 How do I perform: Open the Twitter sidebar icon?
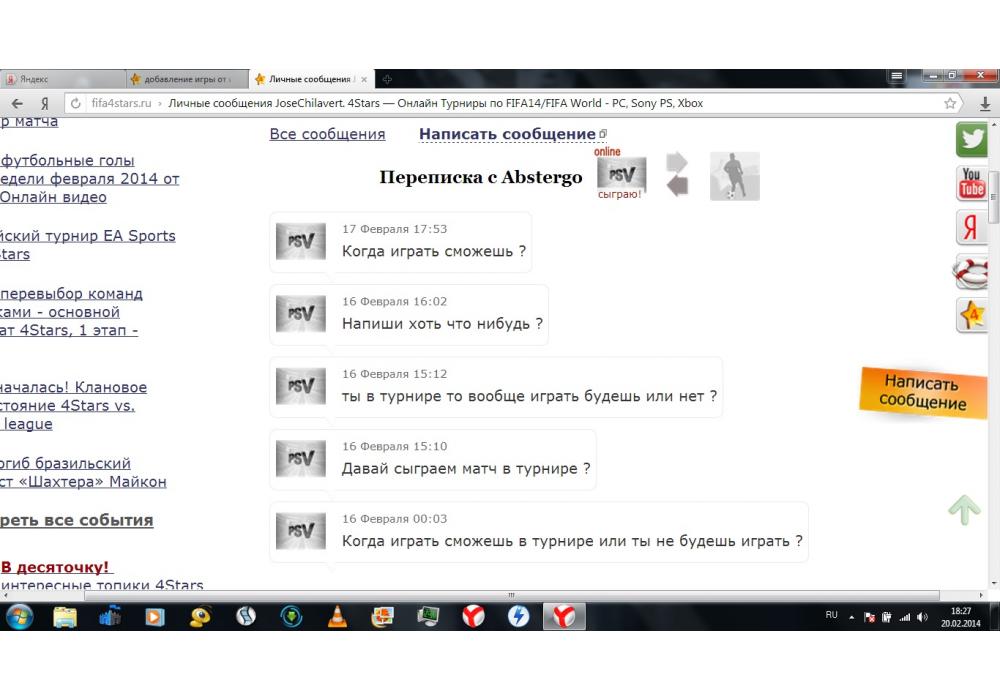coord(971,138)
